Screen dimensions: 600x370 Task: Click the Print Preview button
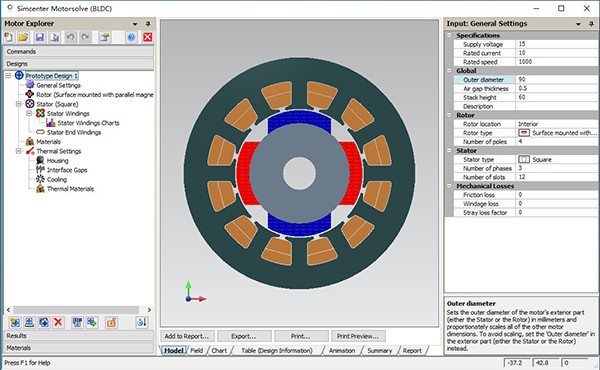point(358,336)
